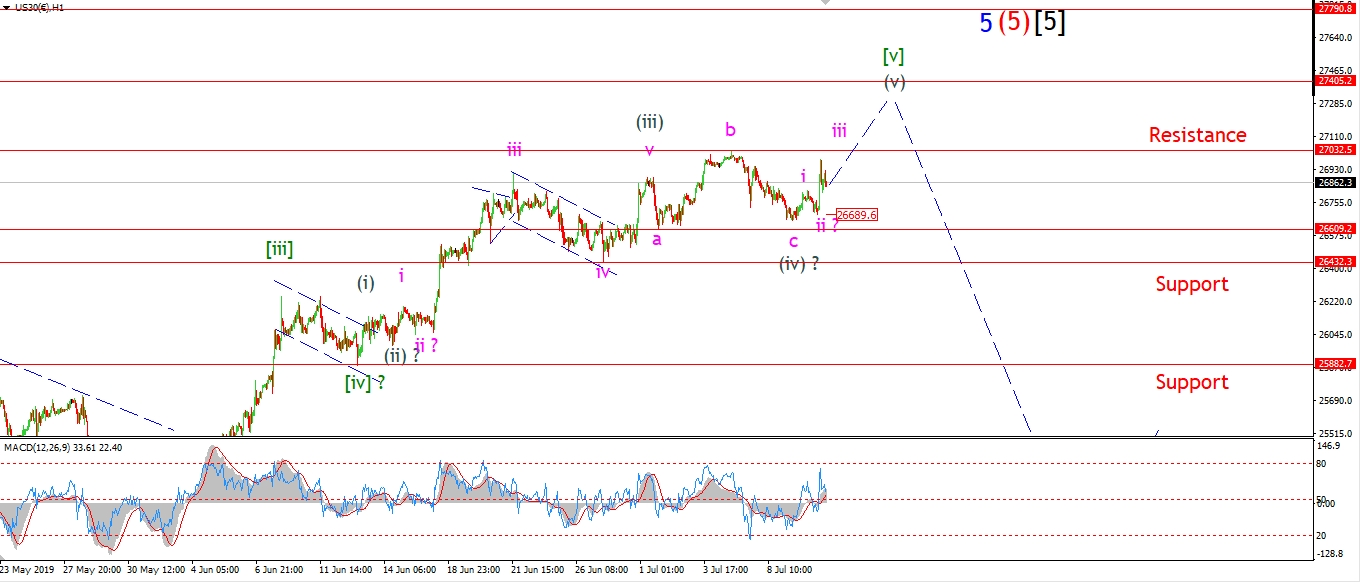Click the chart dropdown arrow beside US30 title
The height and width of the screenshot is (583, 1361).
tap(6, 6)
